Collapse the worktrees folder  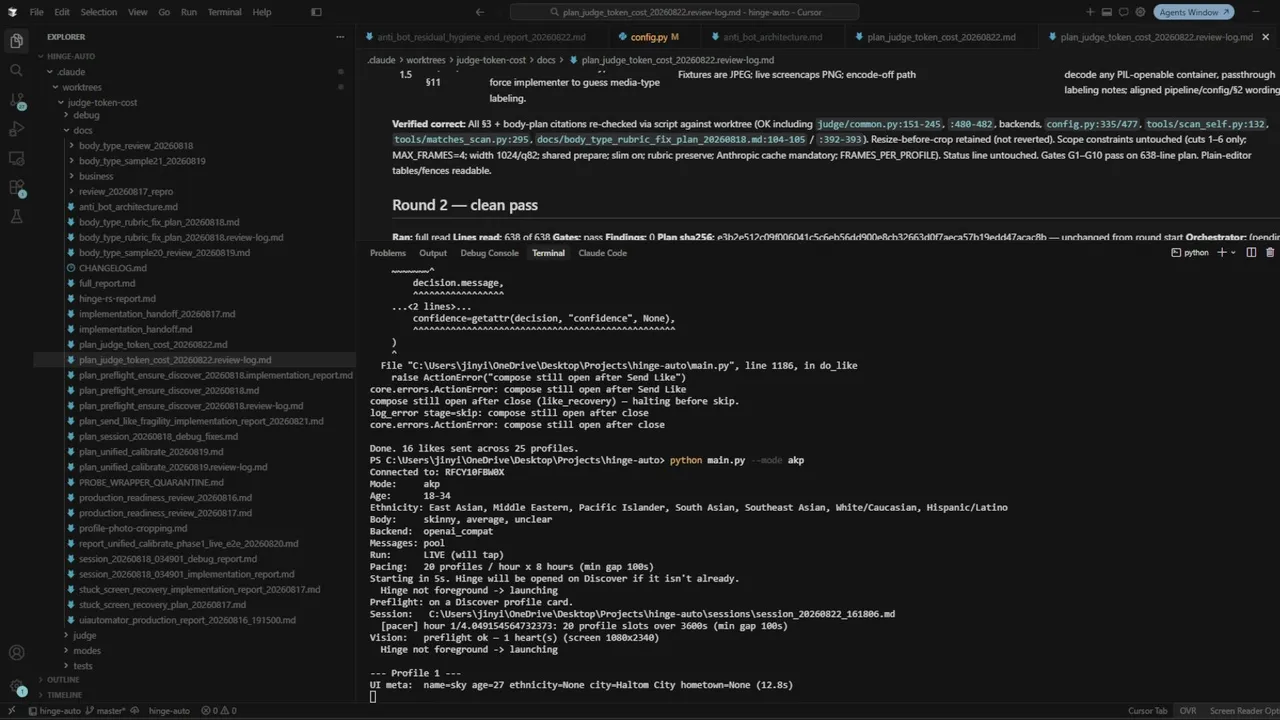(82, 87)
